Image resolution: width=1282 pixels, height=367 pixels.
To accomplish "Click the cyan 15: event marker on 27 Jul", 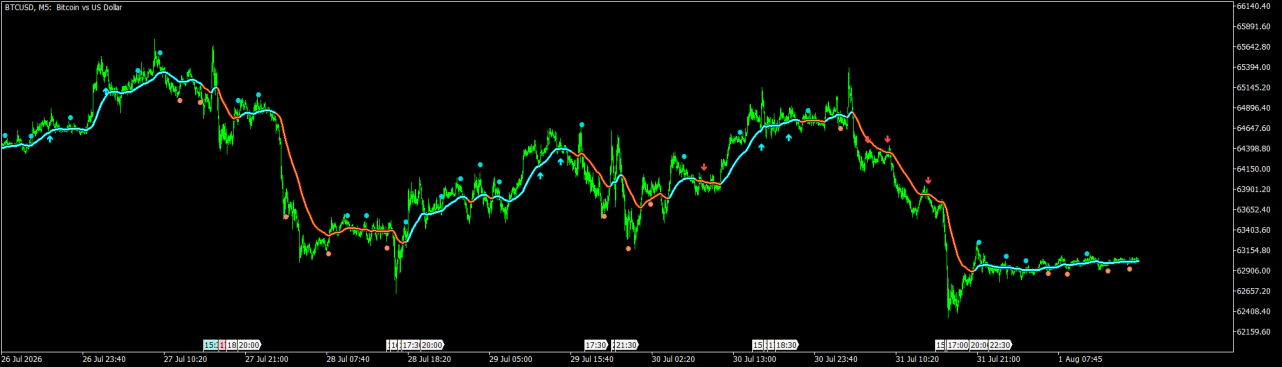I will click(211, 345).
